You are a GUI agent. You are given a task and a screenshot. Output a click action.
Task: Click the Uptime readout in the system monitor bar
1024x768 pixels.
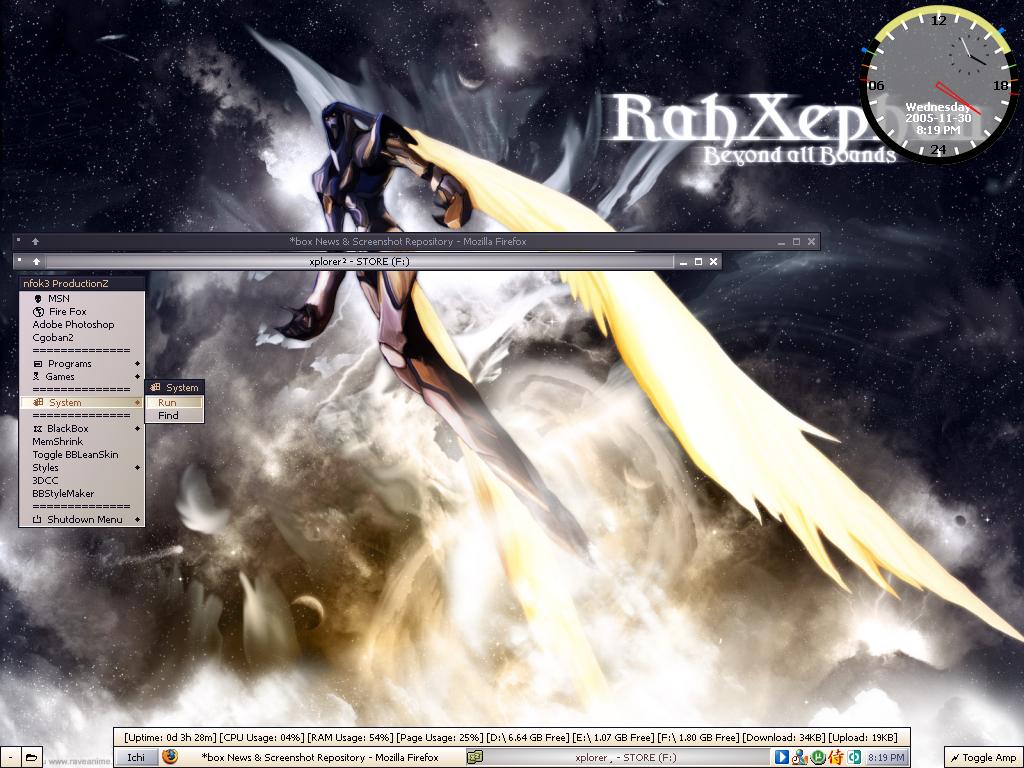pyautogui.click(x=170, y=737)
